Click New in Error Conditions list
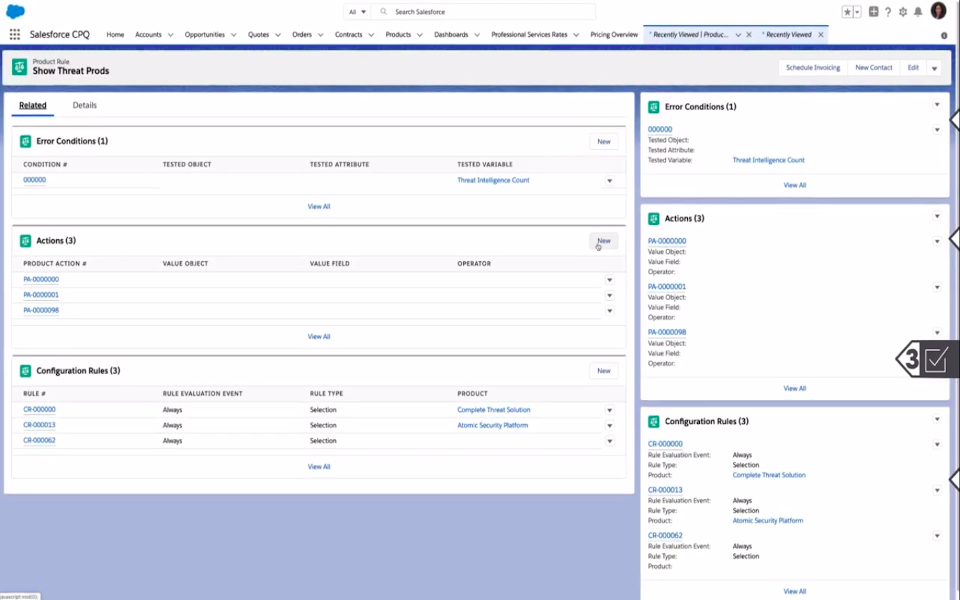This screenshot has height=600, width=960. pyautogui.click(x=604, y=141)
